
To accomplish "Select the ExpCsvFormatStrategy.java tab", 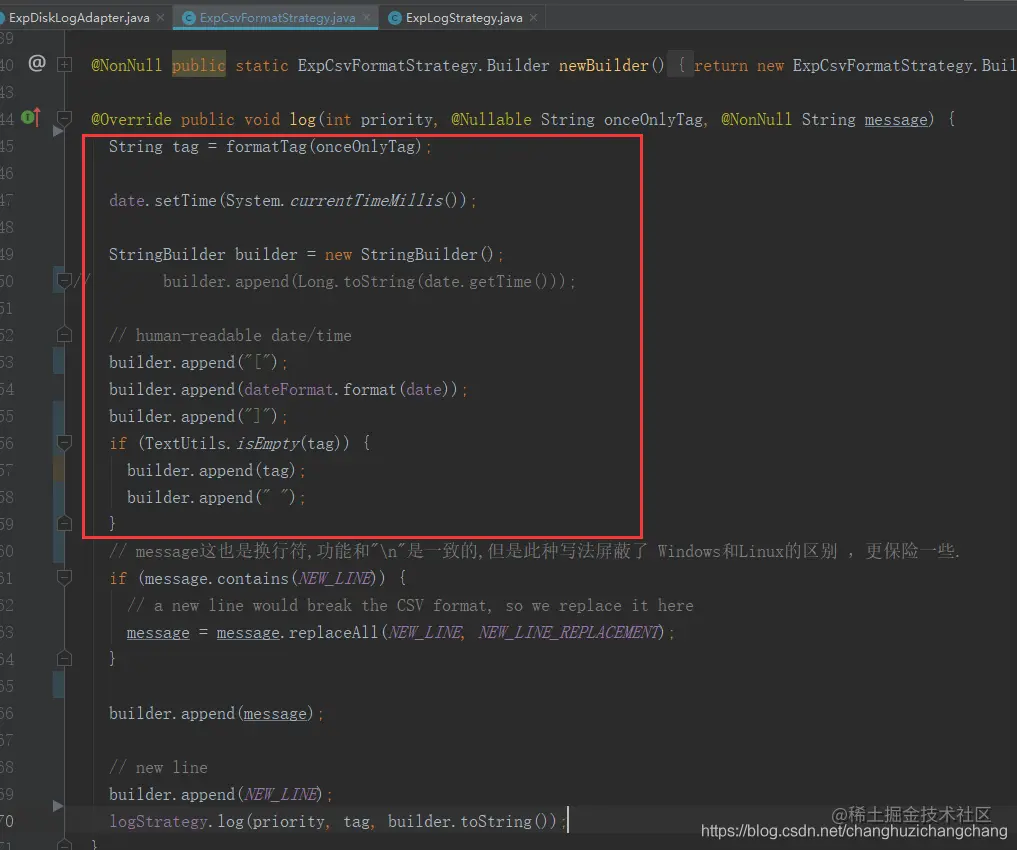I will (277, 18).
